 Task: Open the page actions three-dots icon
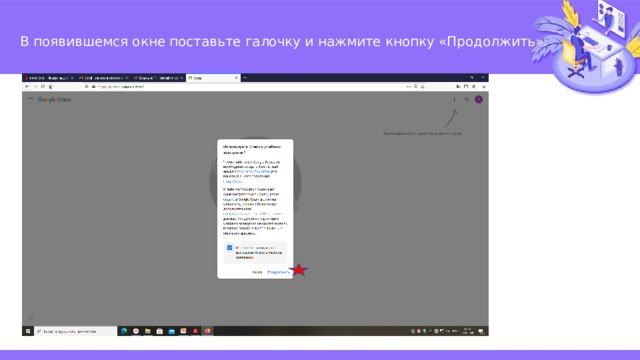pos(409,87)
